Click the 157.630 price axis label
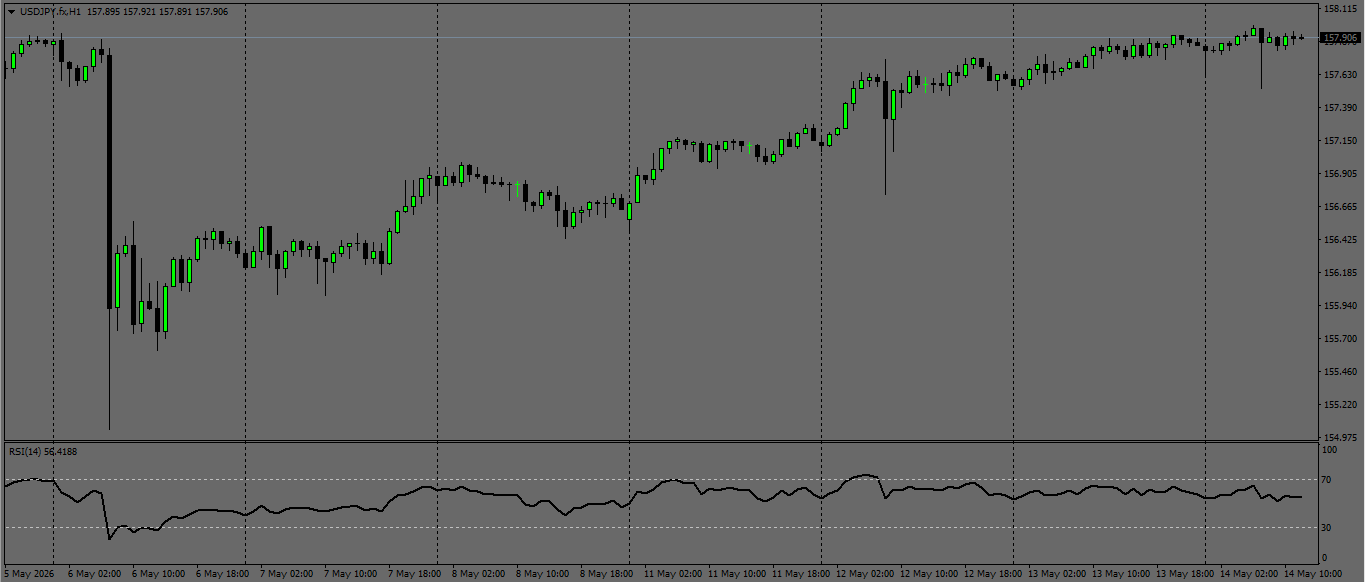Viewport: 1366px width, 582px height. (1340, 75)
